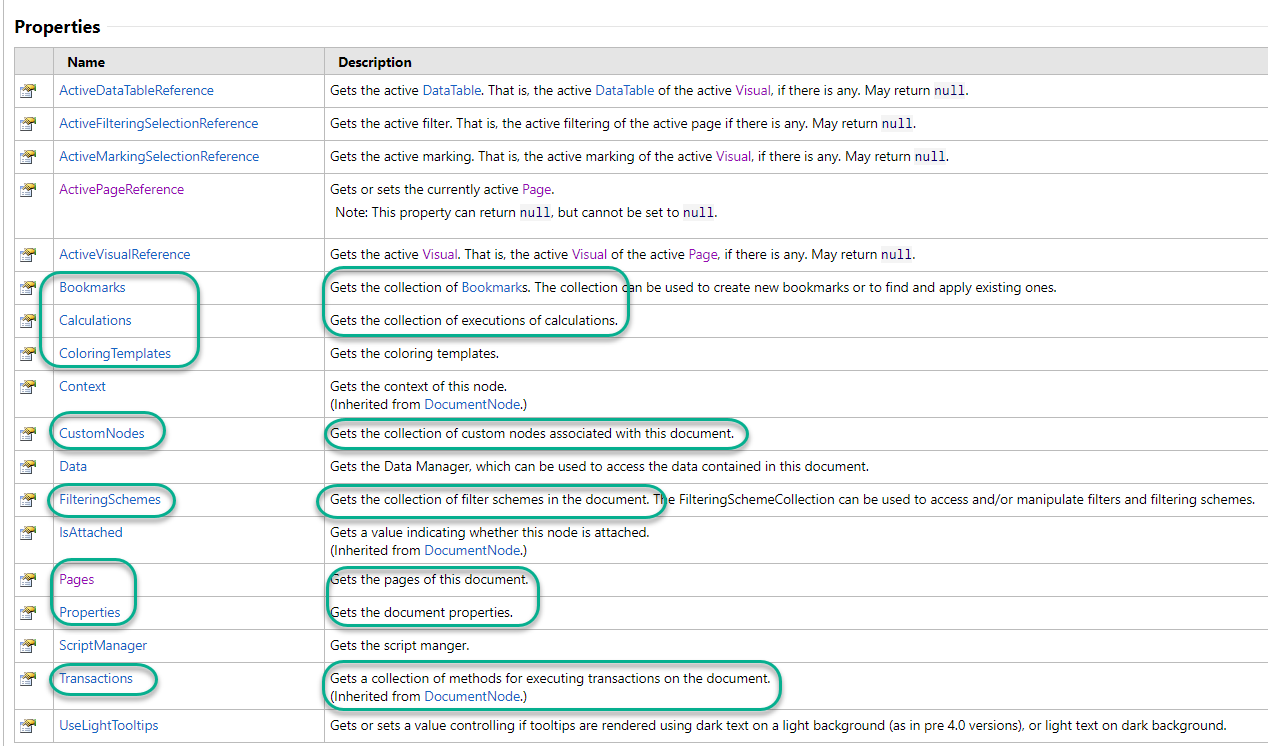Open the ActiveVisualReference property link

tap(124, 254)
